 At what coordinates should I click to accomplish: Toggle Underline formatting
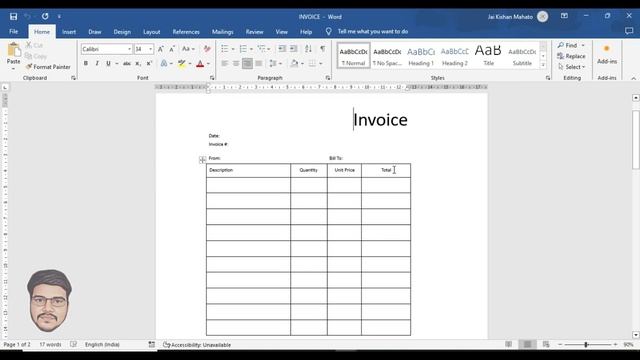click(x=108, y=63)
